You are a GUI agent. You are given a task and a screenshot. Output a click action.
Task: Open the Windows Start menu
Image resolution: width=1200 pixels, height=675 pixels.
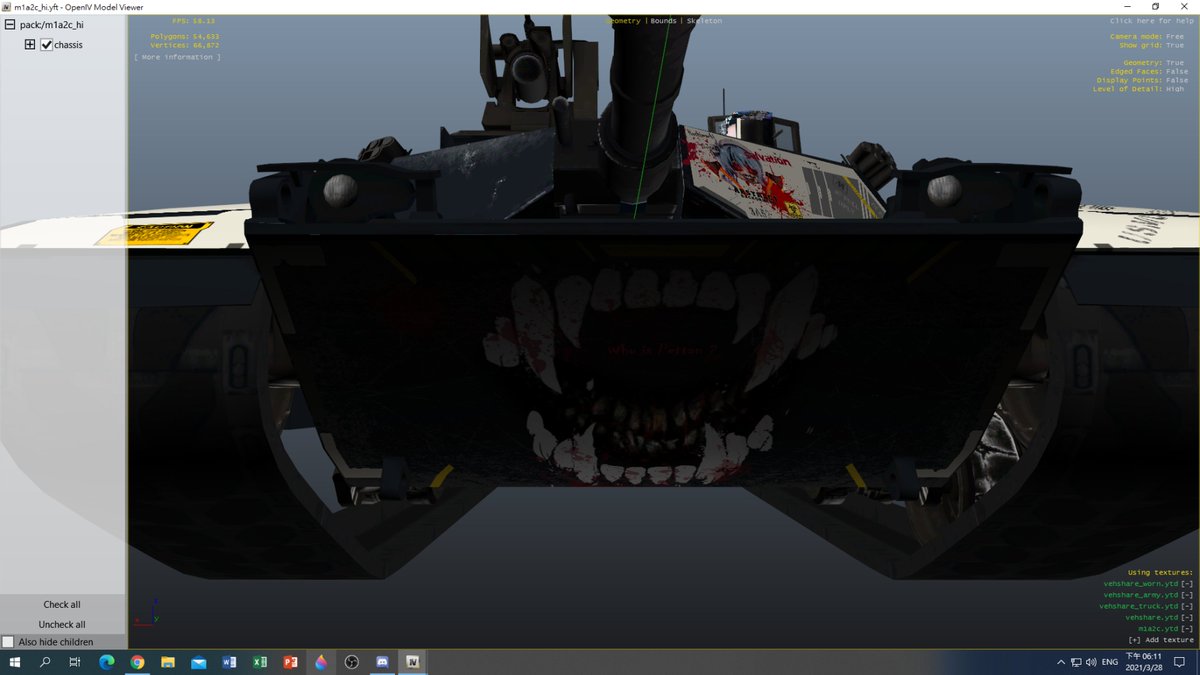[x=16, y=662]
